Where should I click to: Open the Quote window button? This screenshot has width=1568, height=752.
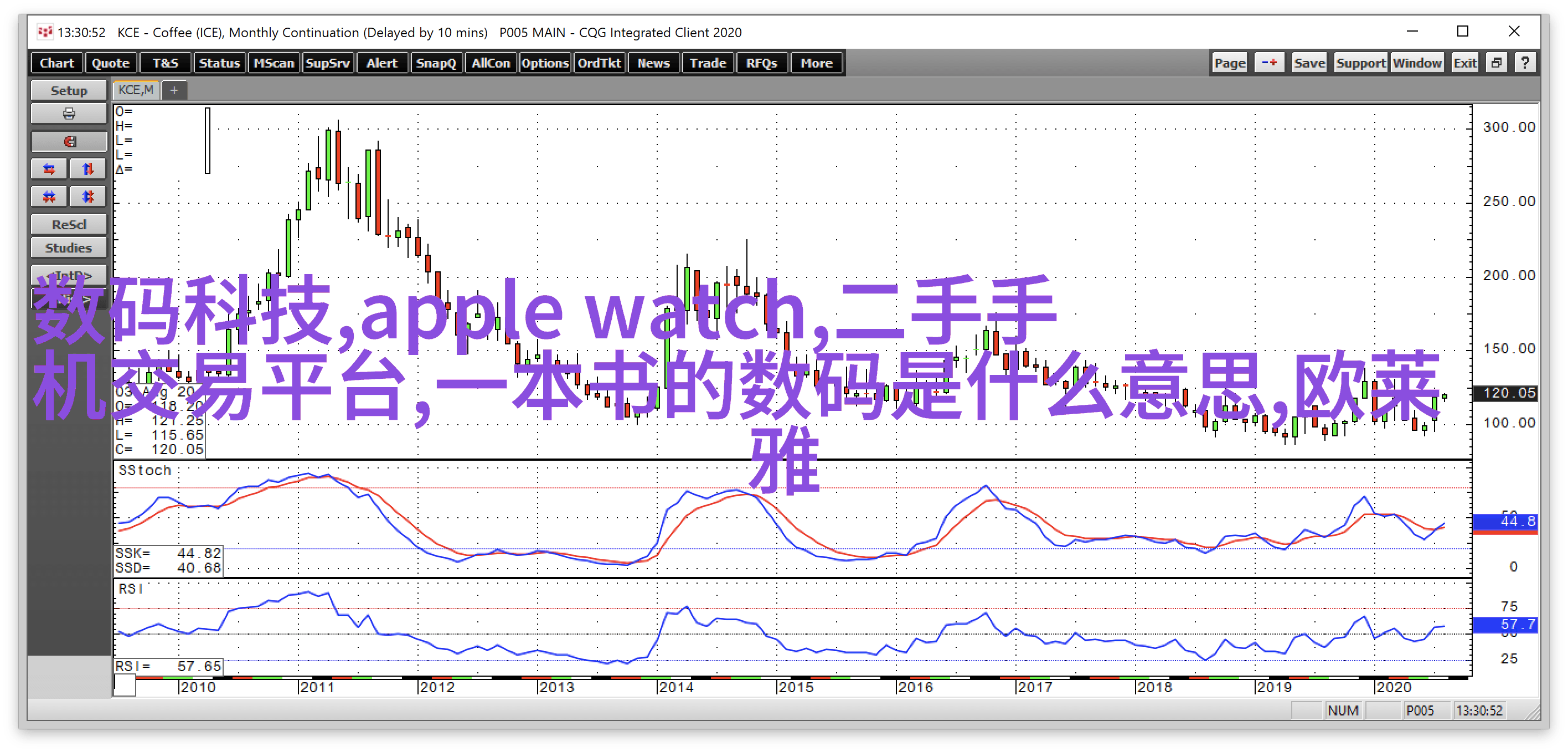pyautogui.click(x=110, y=63)
